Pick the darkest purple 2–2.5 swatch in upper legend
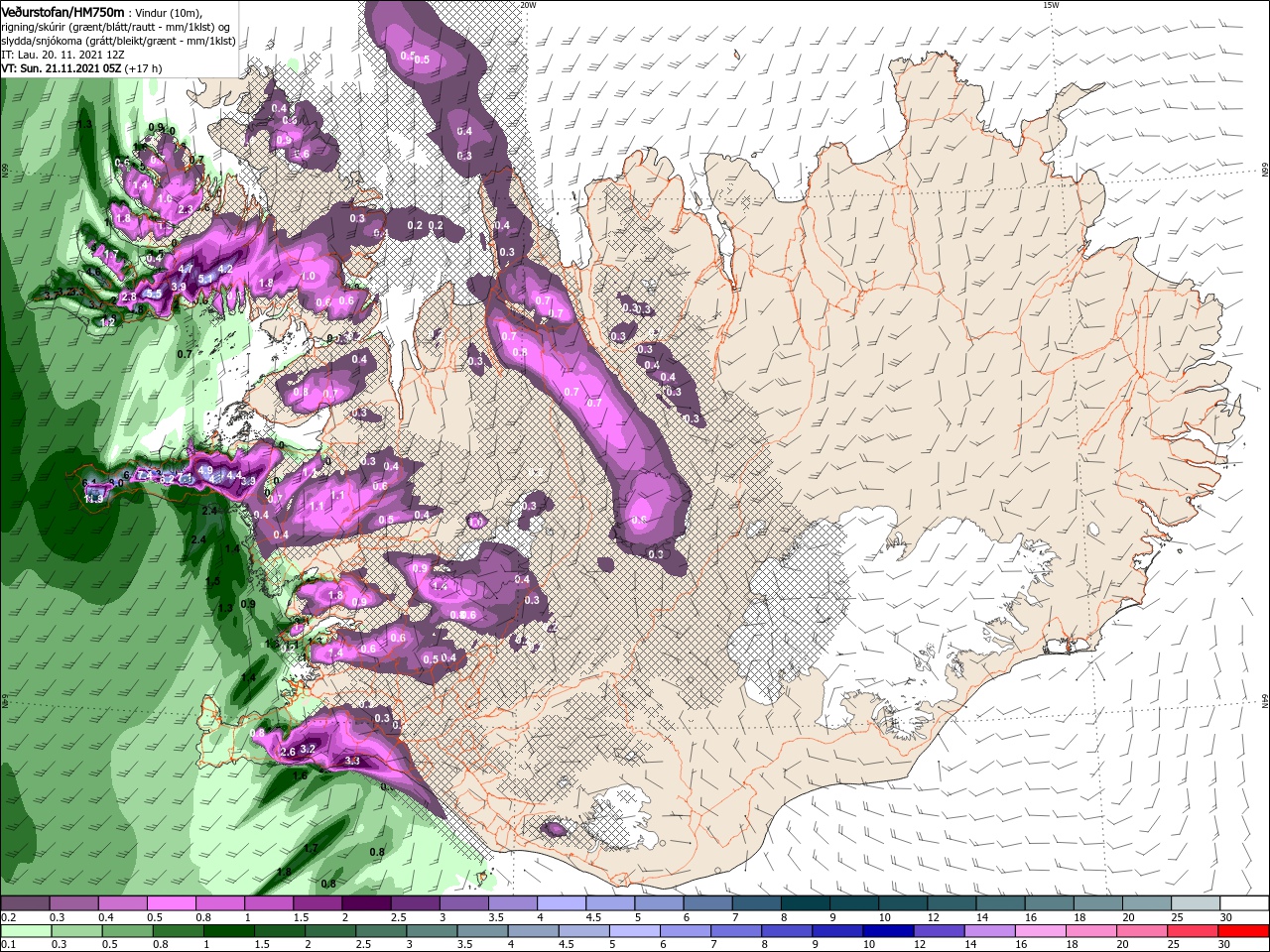 365,903
